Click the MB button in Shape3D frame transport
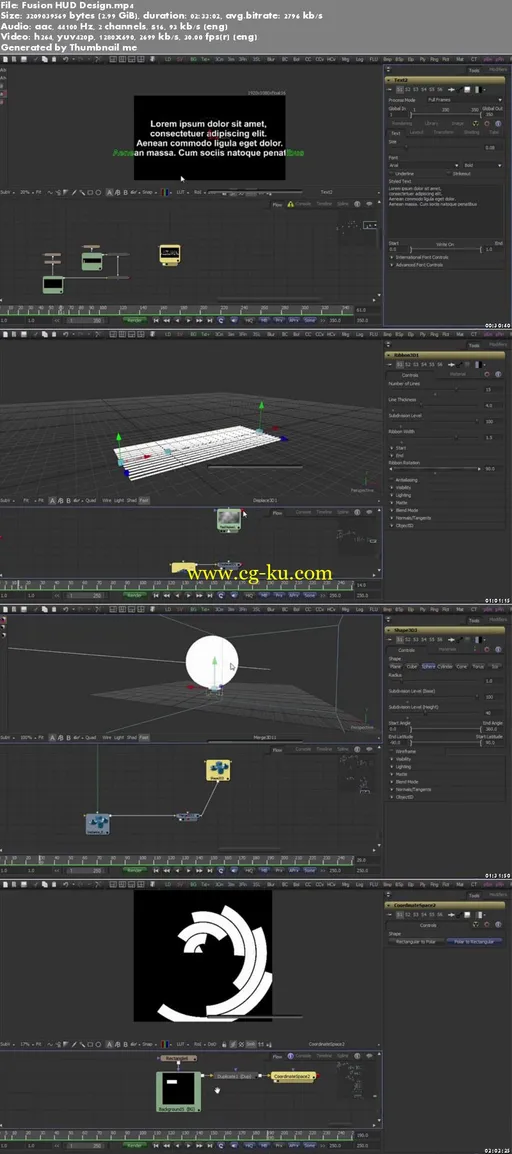Viewport: 512px width, 1154px height. pyautogui.click(x=264, y=870)
